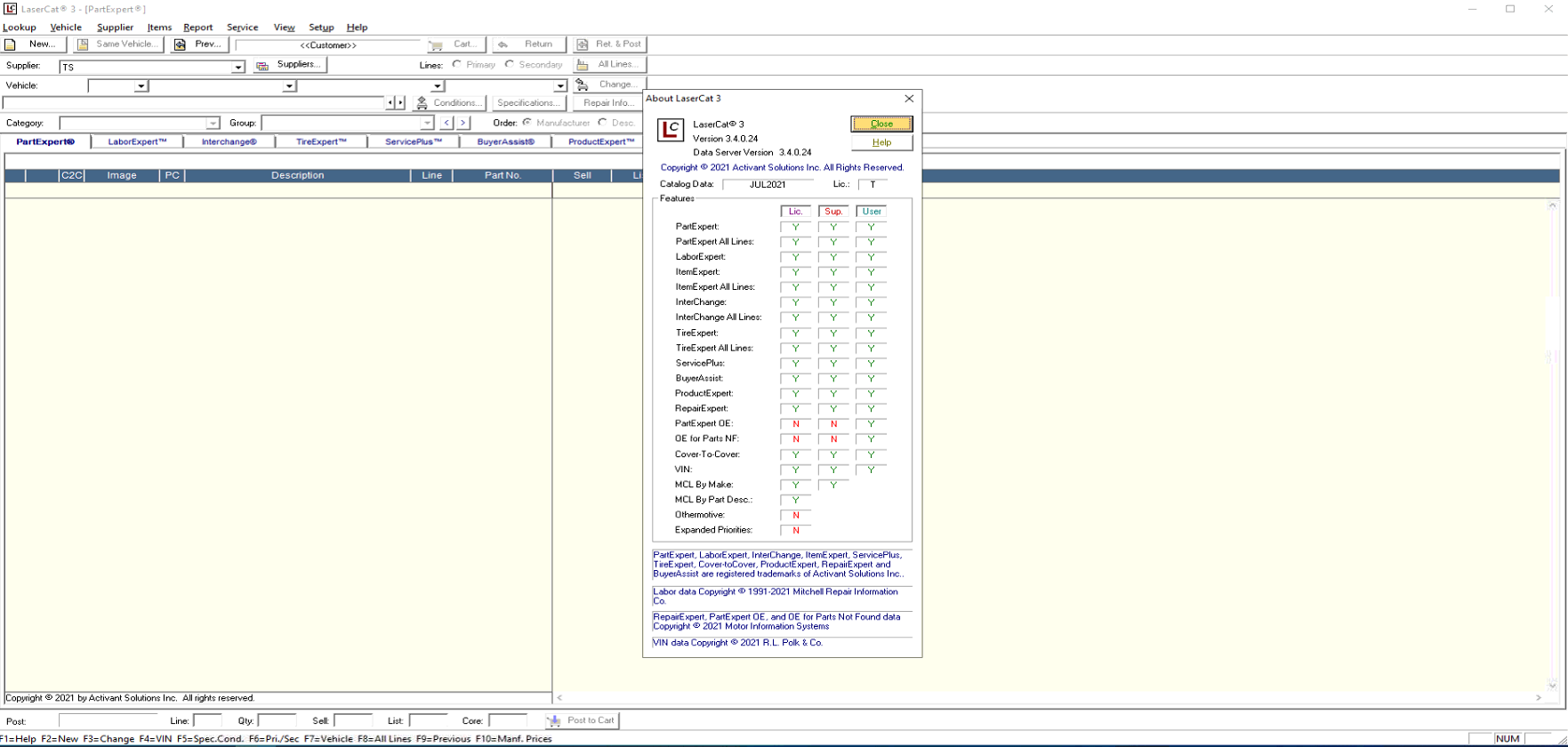
Task: Click the Catalog Data JUL2021 field
Action: [768, 185]
